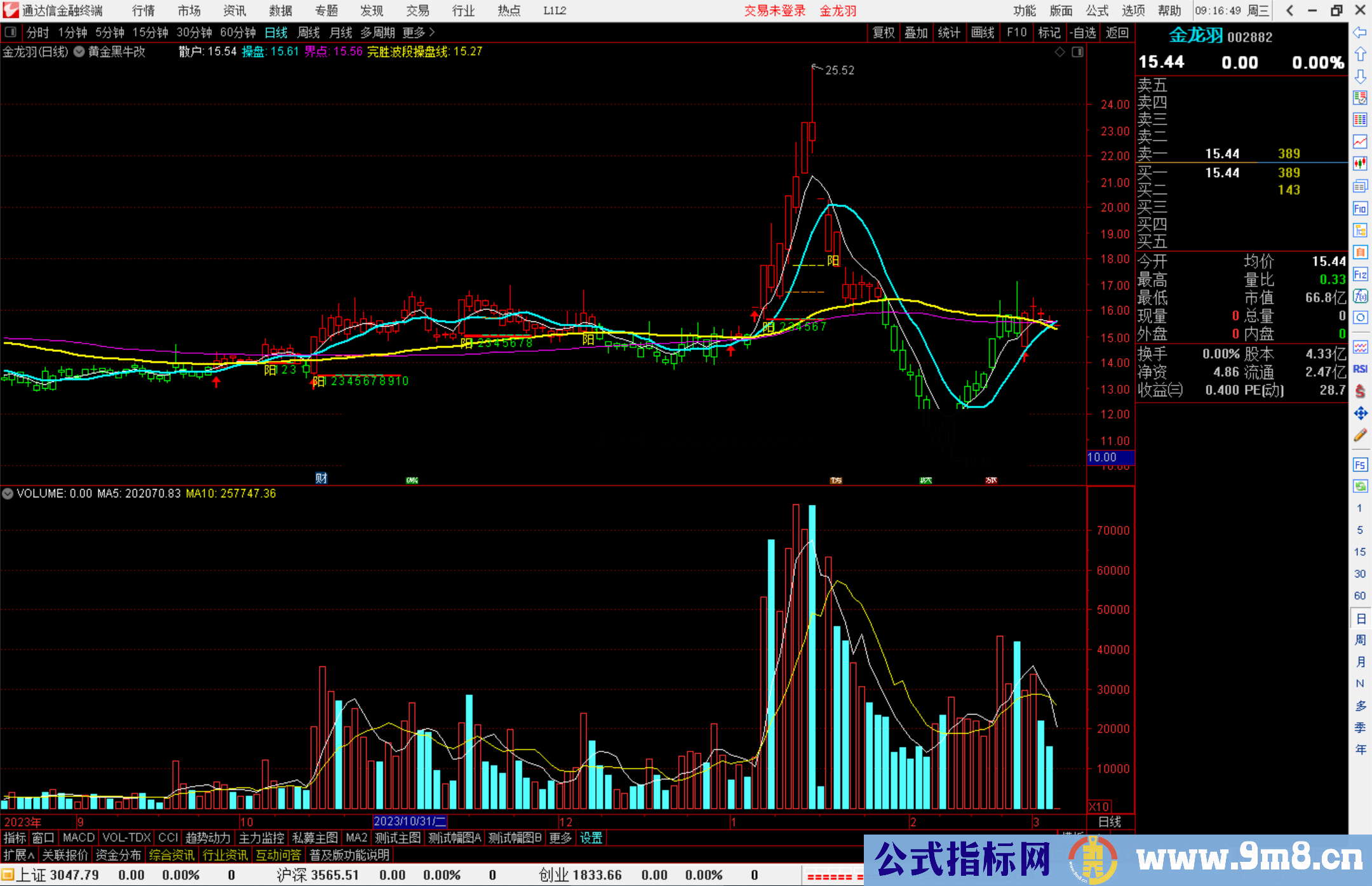Click the wavy lines indicator icon in sidebar
This screenshot has height=886, width=1372.
(x=1360, y=347)
